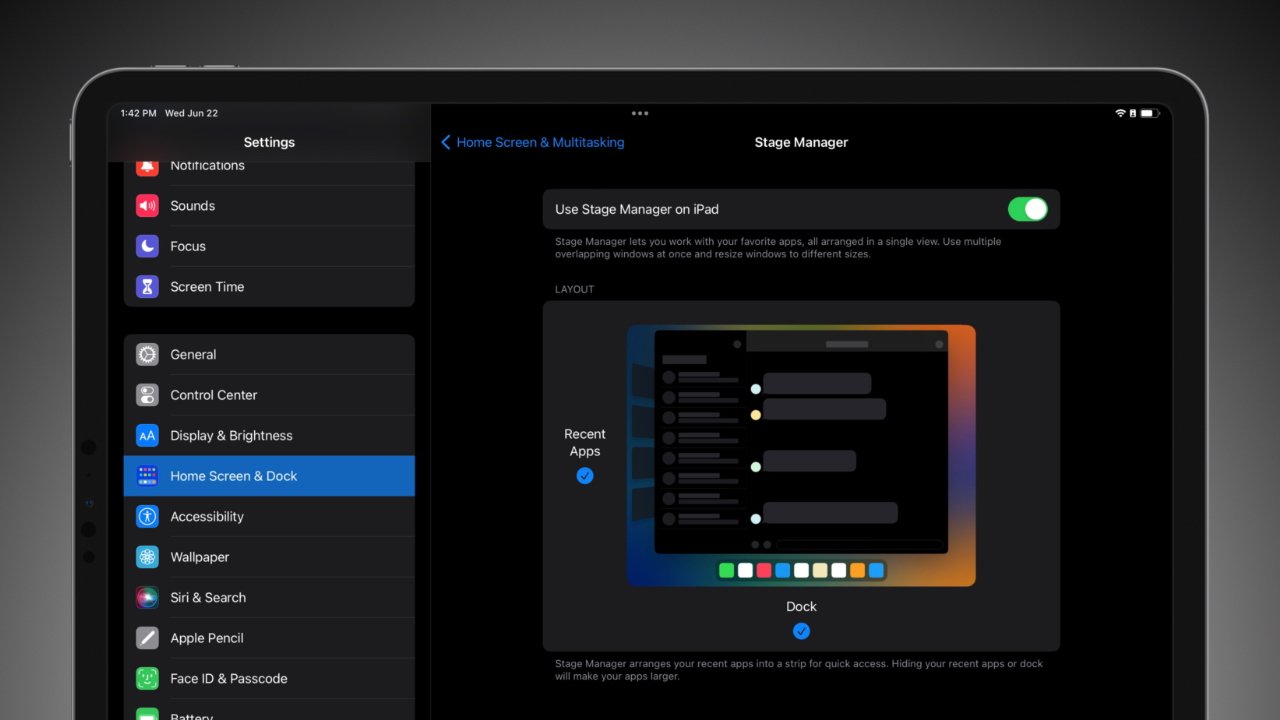Viewport: 1280px width, 720px height.
Task: Tap the Screen Time hourglass icon
Action: point(147,287)
